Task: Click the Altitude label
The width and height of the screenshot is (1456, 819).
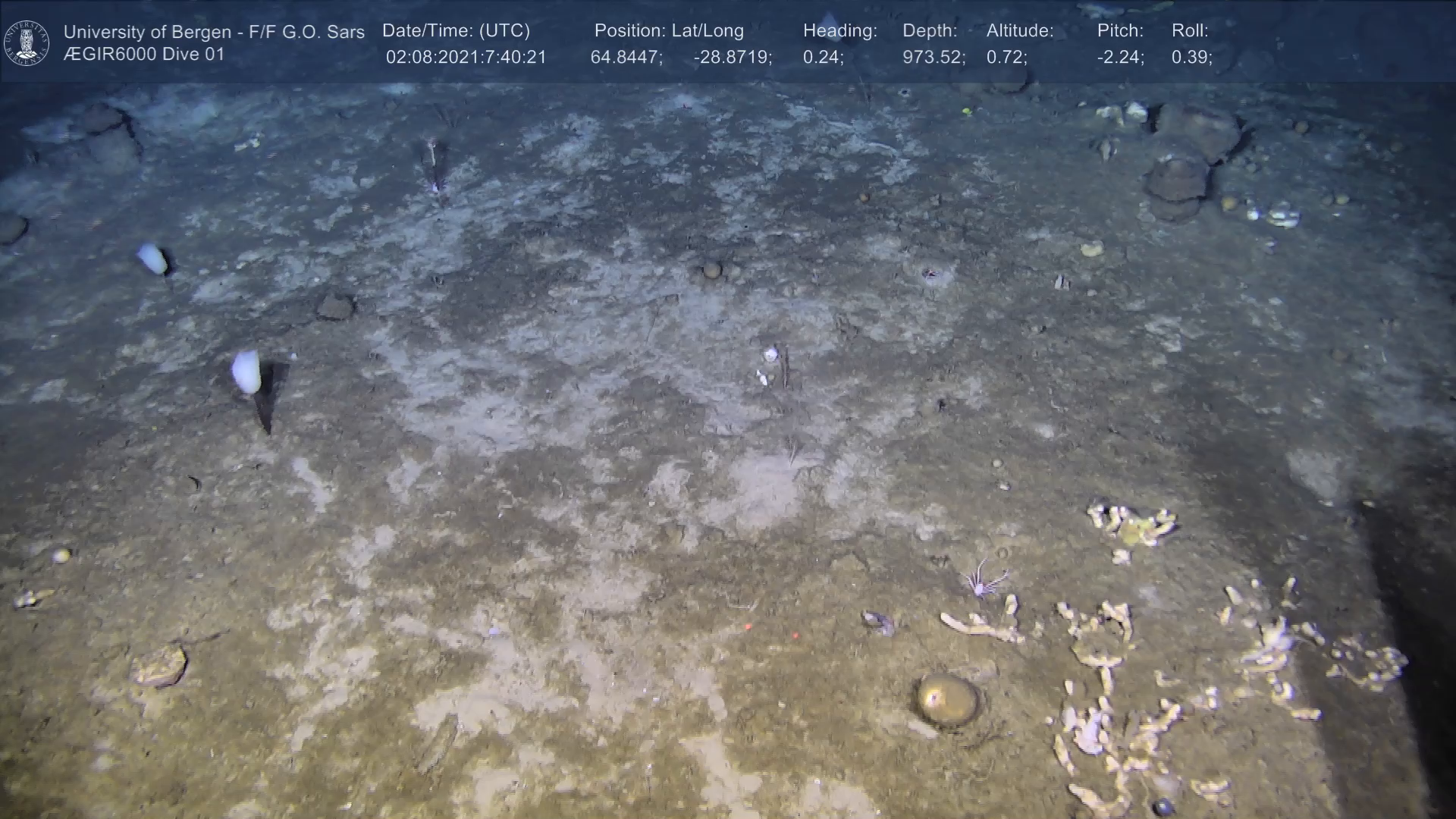Action: point(1020,30)
